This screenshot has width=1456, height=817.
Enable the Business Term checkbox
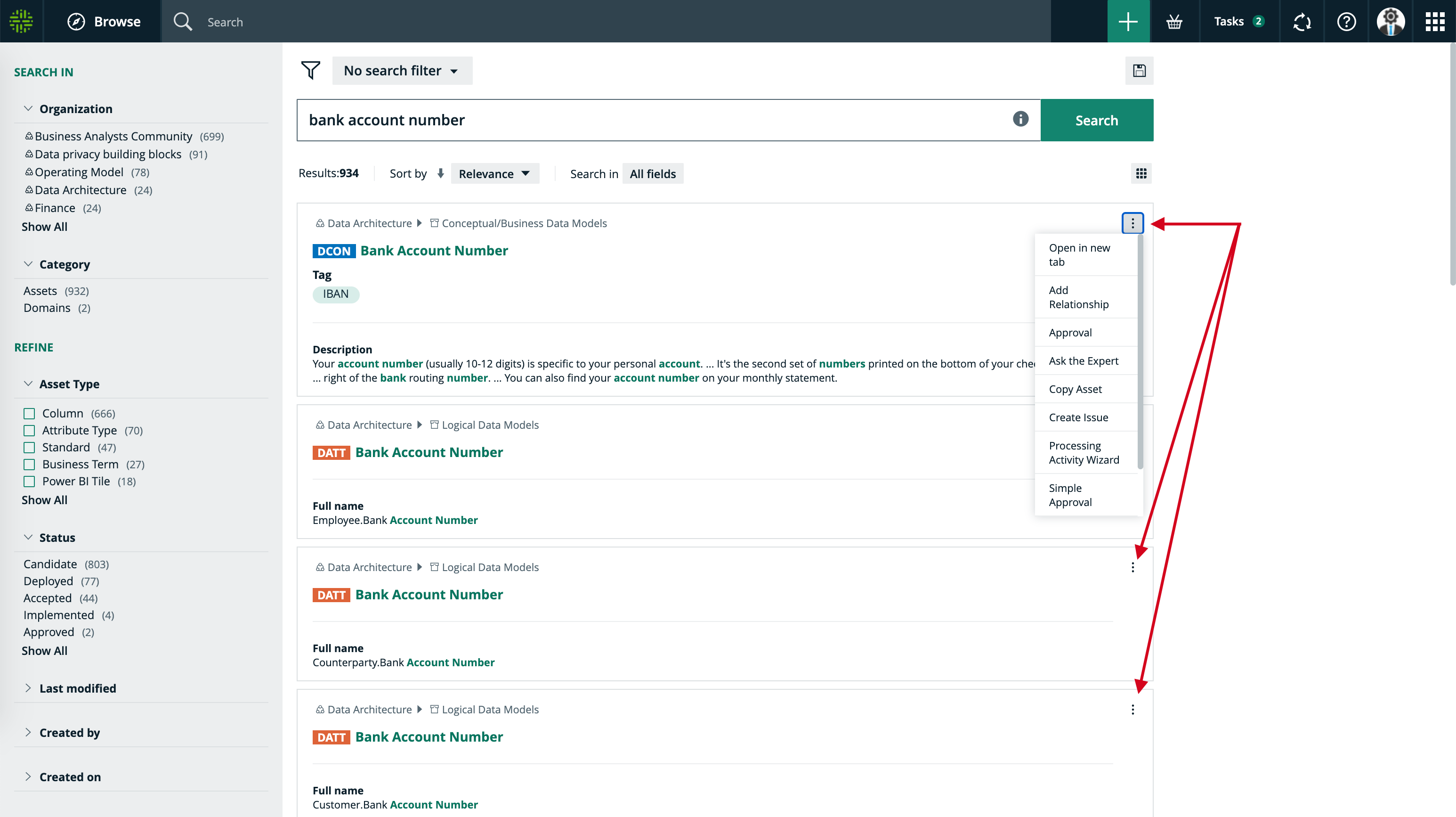tap(29, 464)
